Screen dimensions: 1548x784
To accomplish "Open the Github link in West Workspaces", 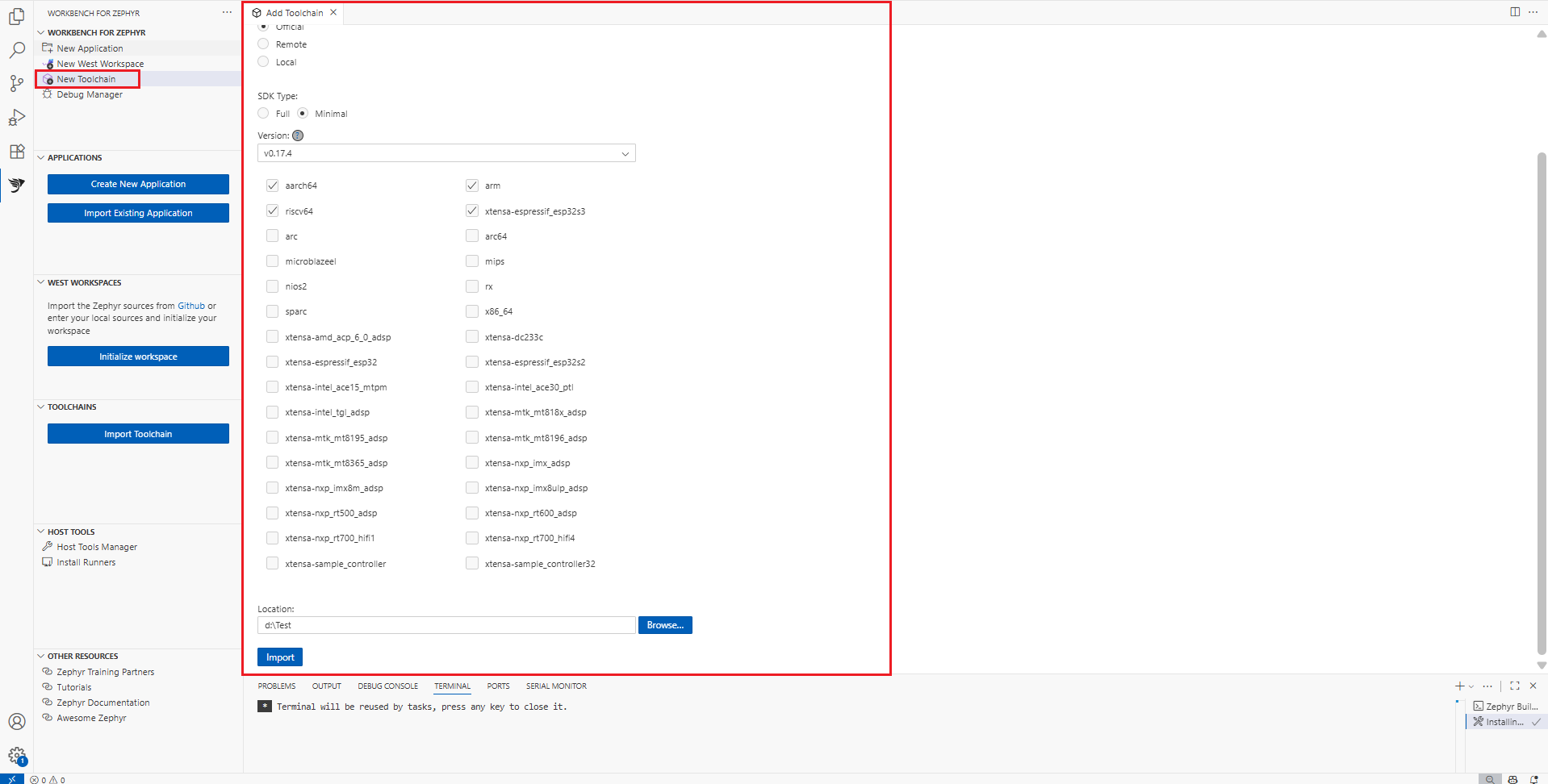I will (191, 305).
